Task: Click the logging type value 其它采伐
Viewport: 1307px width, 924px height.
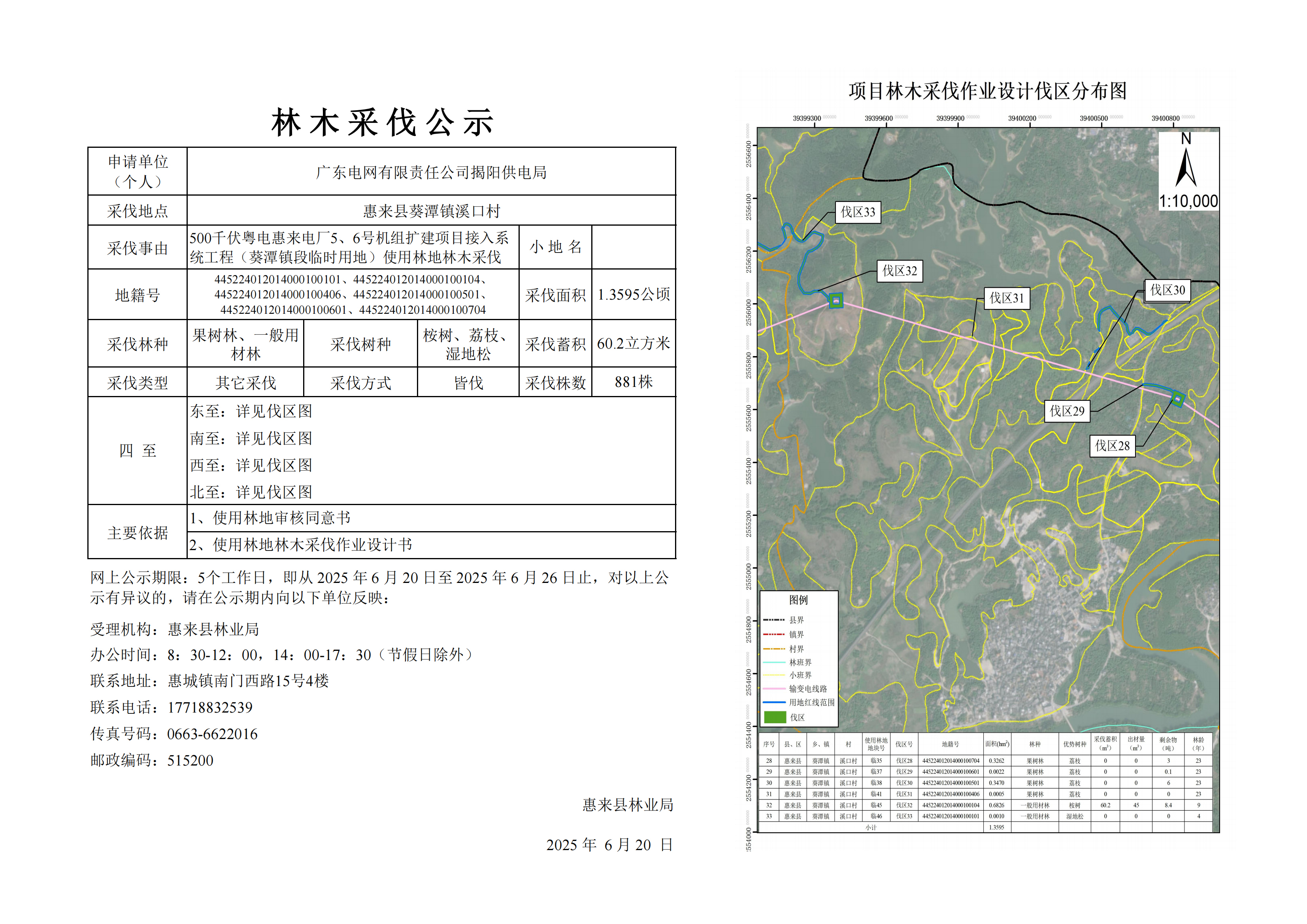Action: 245,383
